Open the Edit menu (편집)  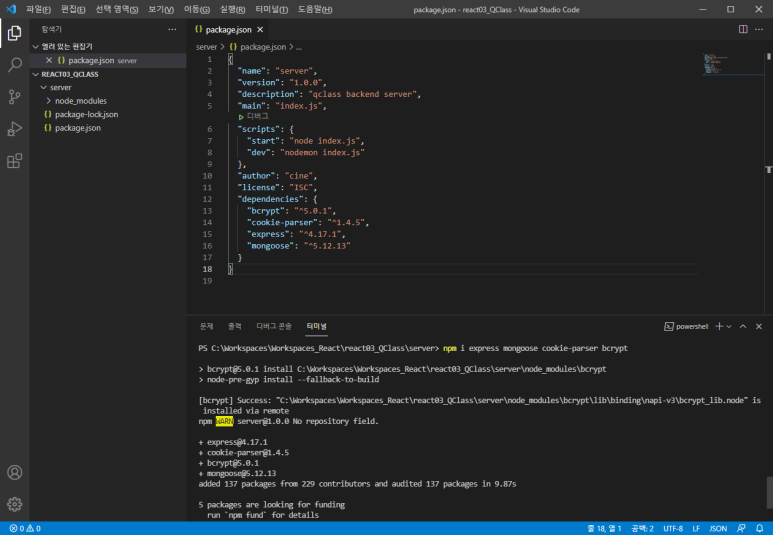[x=73, y=9]
